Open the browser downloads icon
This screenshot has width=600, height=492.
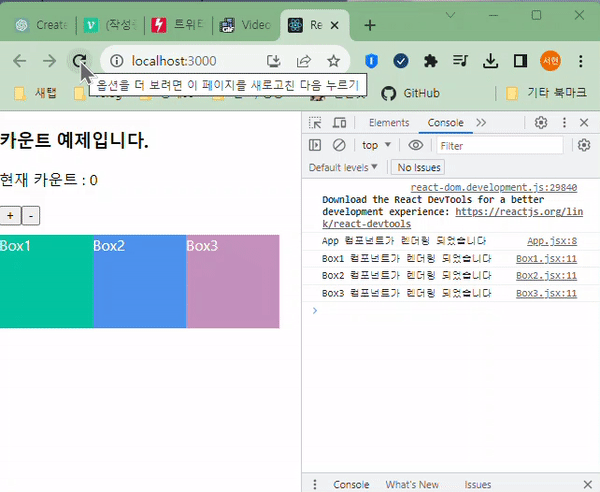point(490,61)
